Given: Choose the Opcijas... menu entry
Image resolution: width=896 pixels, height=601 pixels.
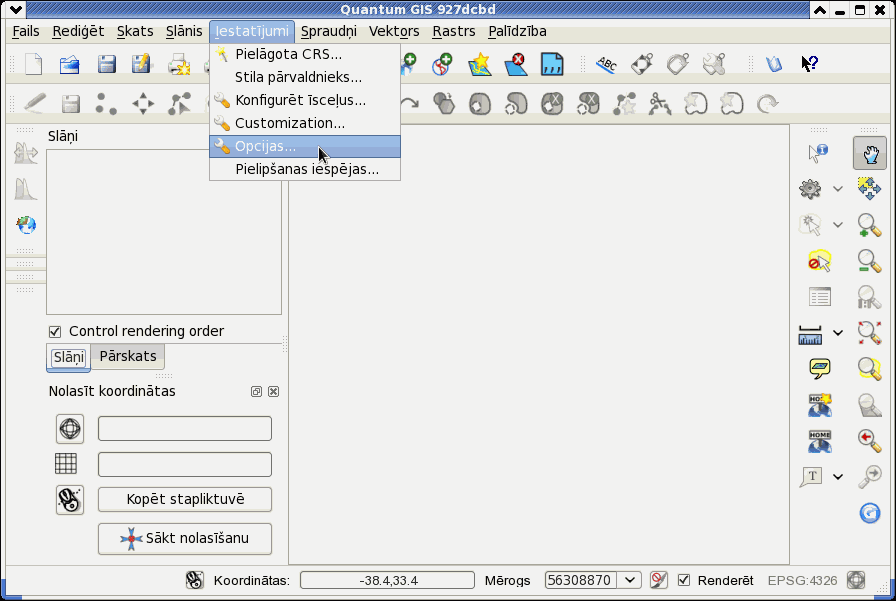Looking at the screenshot, I should click(x=305, y=146).
